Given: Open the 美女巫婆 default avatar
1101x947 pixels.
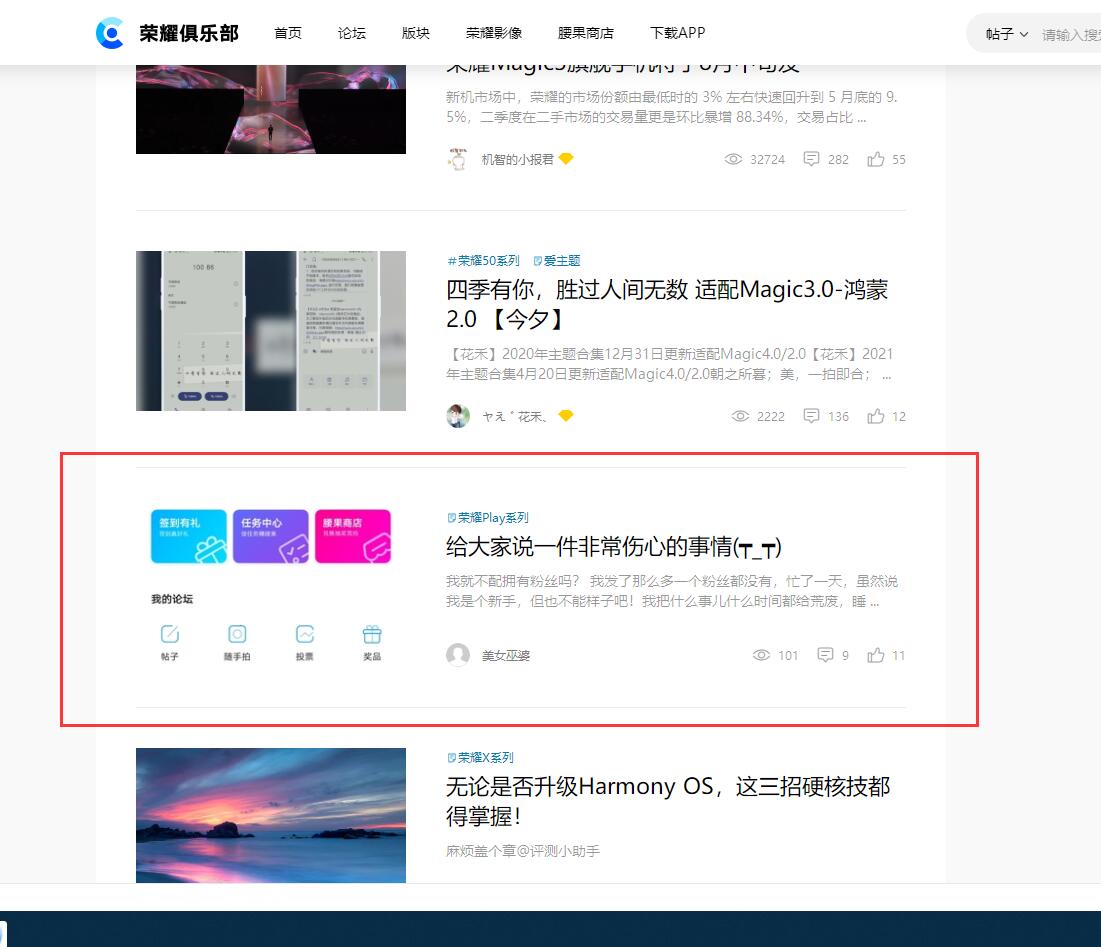Looking at the screenshot, I should tap(458, 655).
